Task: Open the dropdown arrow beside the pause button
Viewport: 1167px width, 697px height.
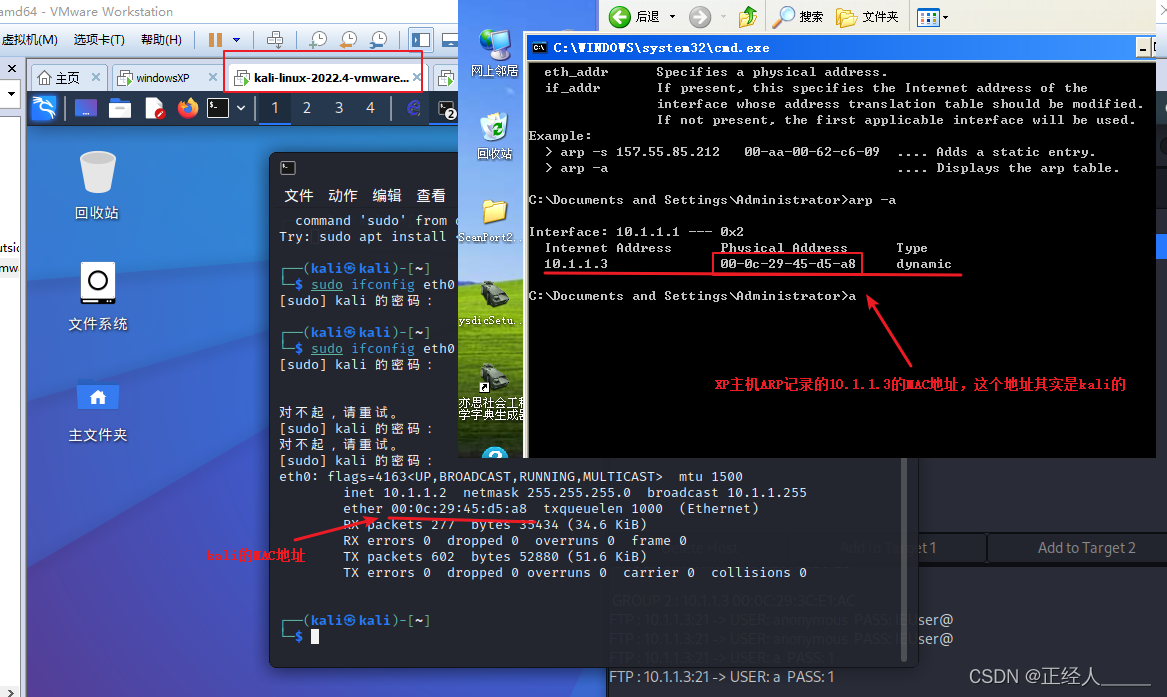Action: (237, 39)
